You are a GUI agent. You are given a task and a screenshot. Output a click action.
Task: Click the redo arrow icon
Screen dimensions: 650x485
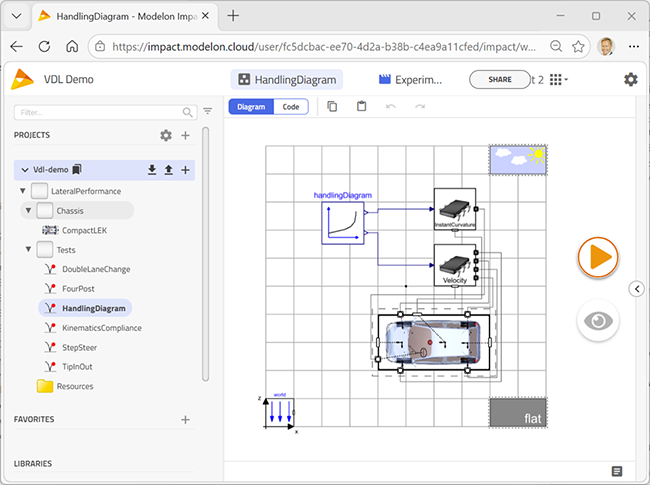pos(420,107)
